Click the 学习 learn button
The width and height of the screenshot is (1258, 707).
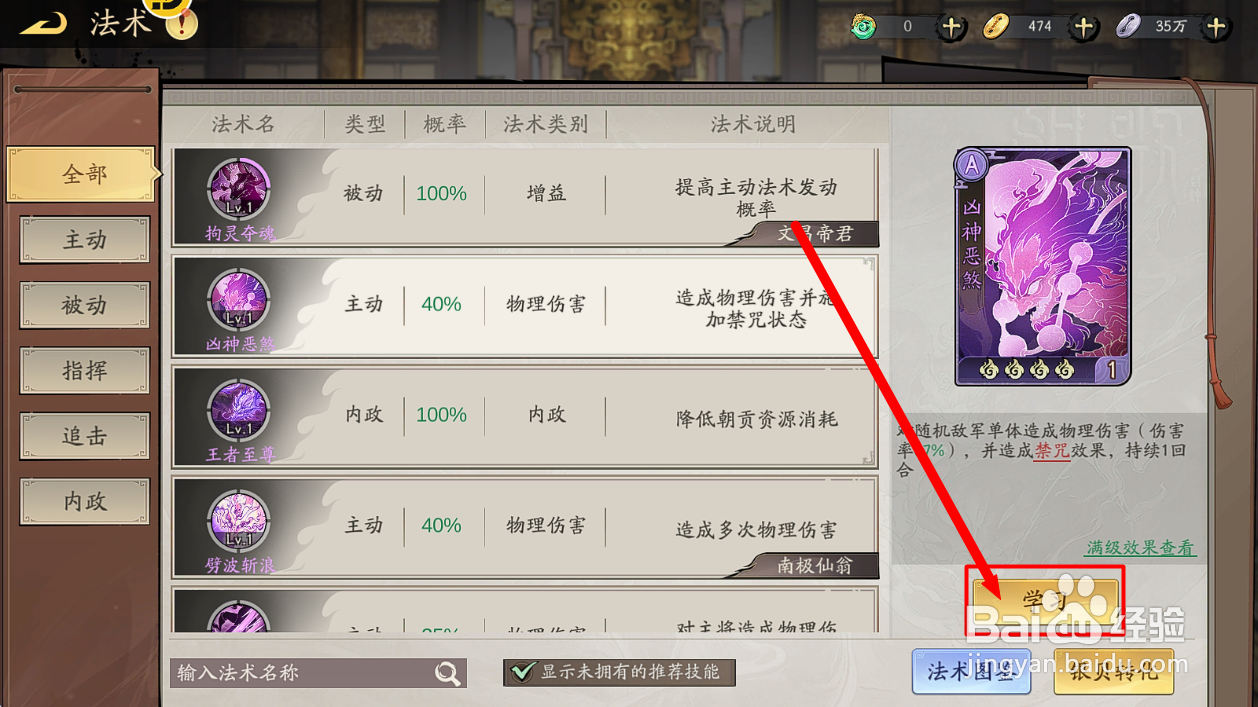click(1045, 600)
